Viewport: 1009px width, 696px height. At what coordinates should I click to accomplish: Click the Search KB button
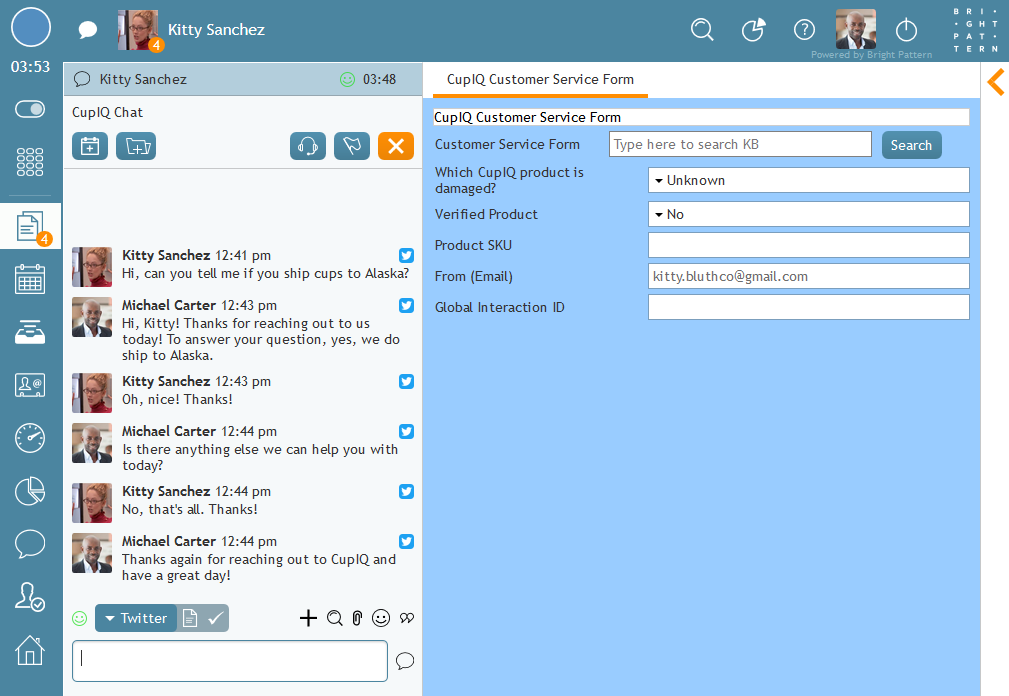(x=911, y=145)
